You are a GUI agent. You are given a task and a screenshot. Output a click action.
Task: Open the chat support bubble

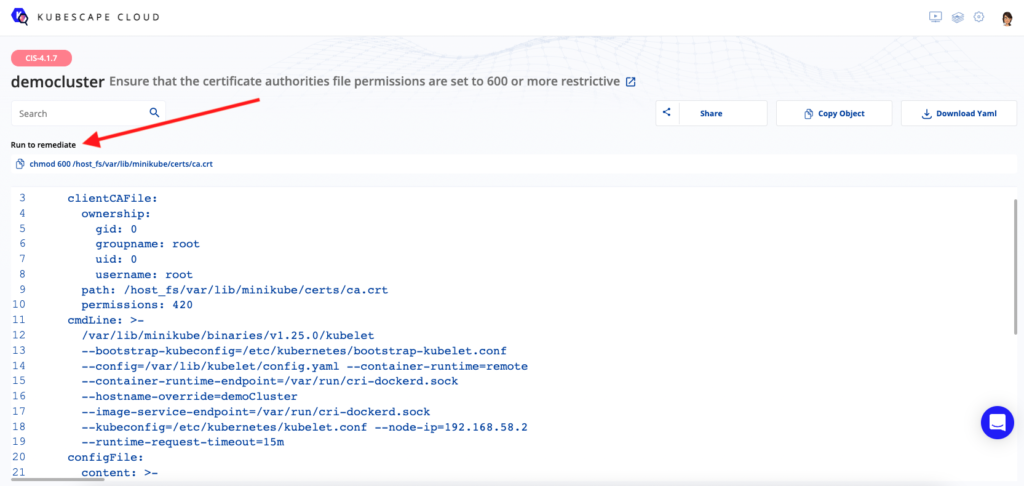[x=997, y=422]
